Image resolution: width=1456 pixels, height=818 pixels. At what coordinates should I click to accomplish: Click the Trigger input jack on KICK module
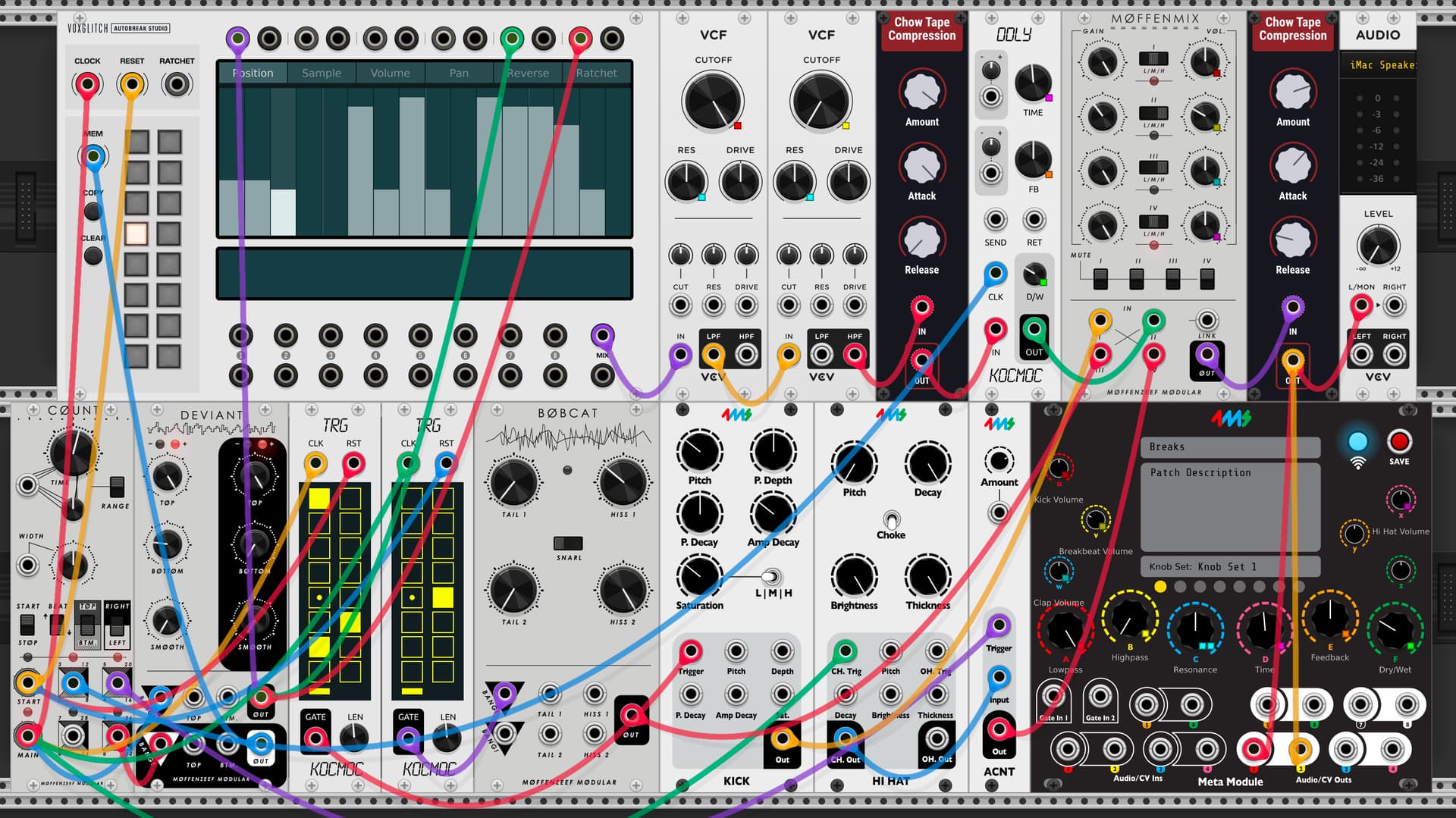[x=690, y=651]
